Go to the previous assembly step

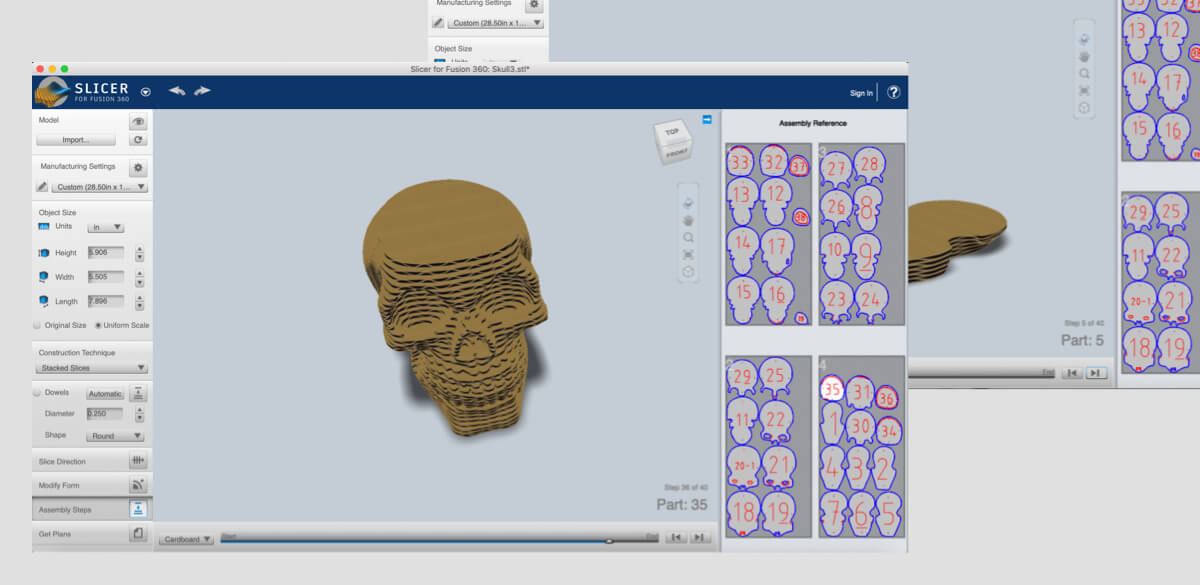point(677,538)
